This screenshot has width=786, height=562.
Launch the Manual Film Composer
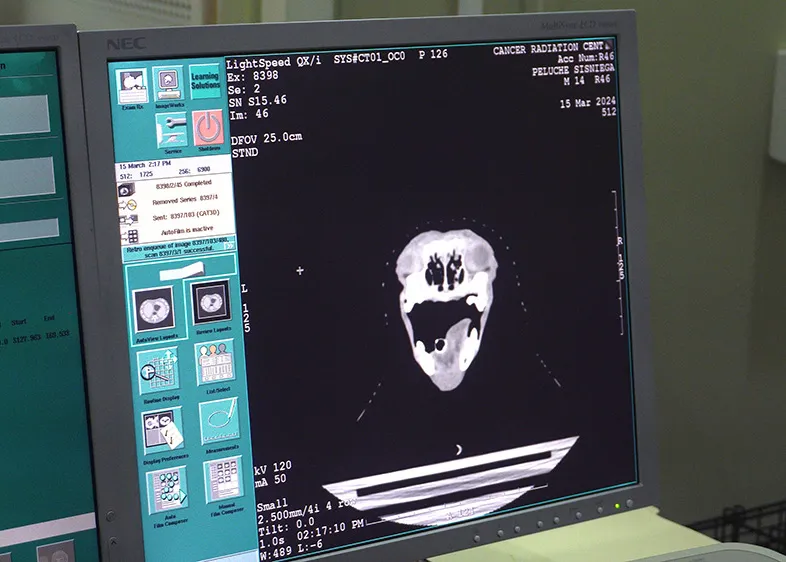[224, 484]
